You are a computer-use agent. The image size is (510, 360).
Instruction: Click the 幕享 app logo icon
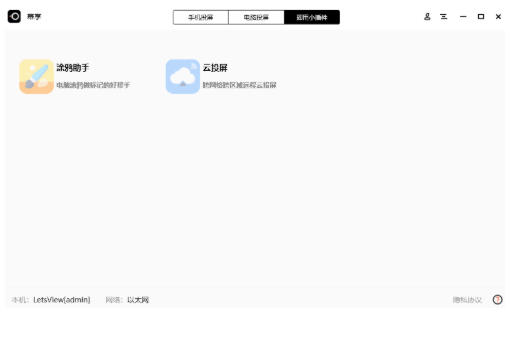click(14, 16)
